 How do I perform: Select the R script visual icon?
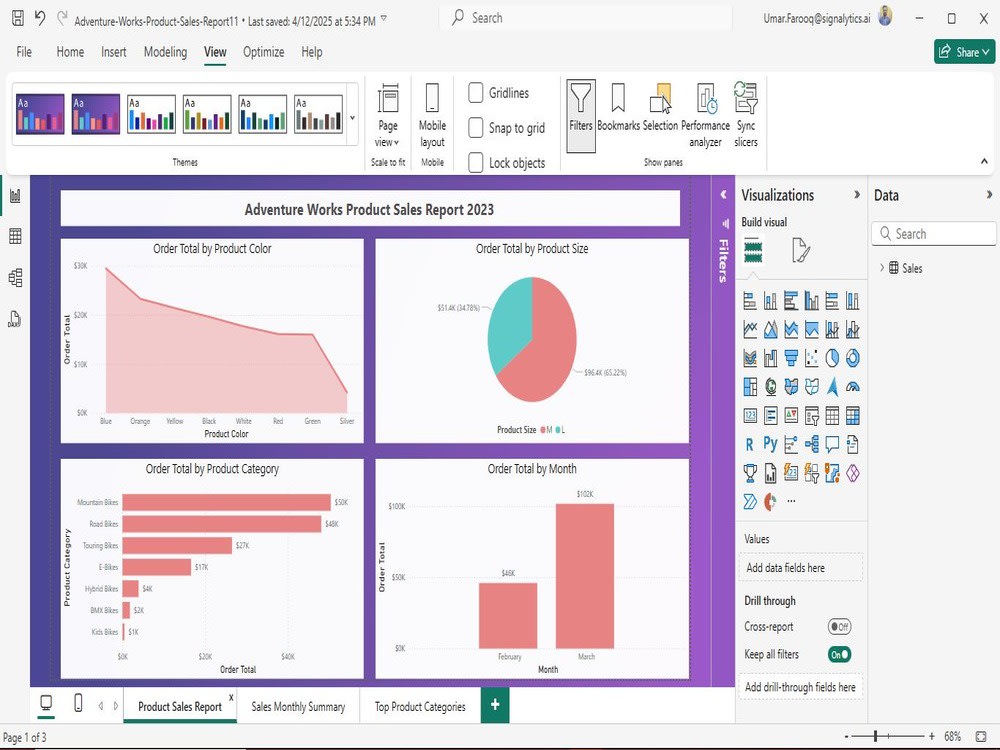tap(747, 443)
